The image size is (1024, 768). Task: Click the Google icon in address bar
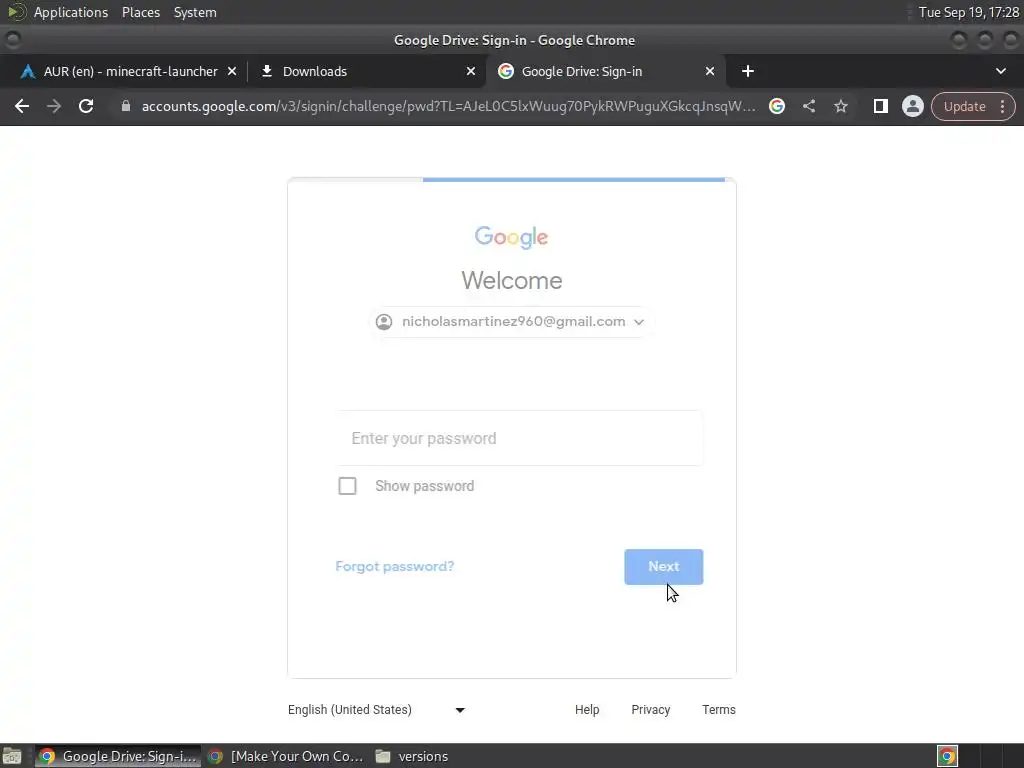(x=776, y=106)
